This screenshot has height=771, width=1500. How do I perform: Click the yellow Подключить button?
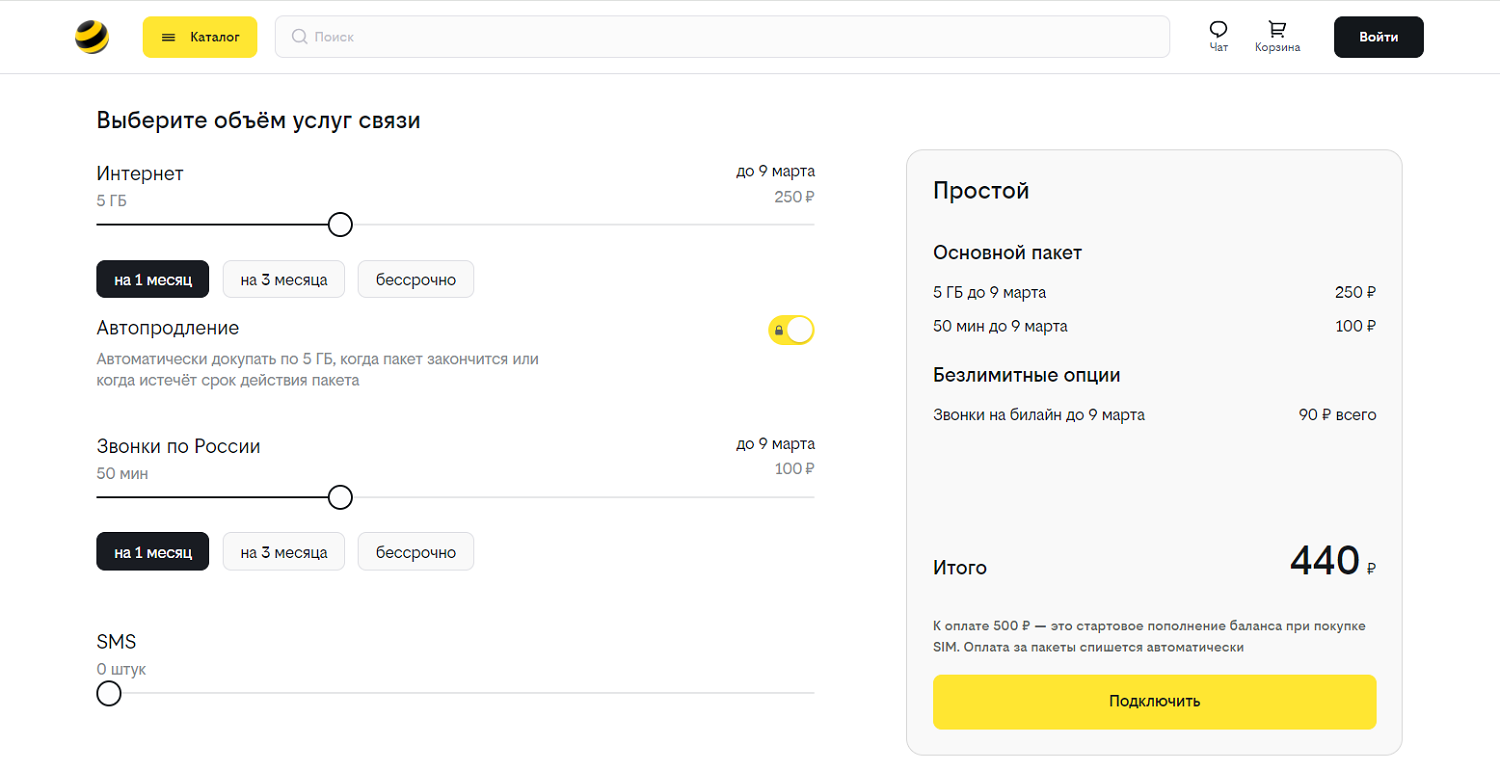(1154, 701)
